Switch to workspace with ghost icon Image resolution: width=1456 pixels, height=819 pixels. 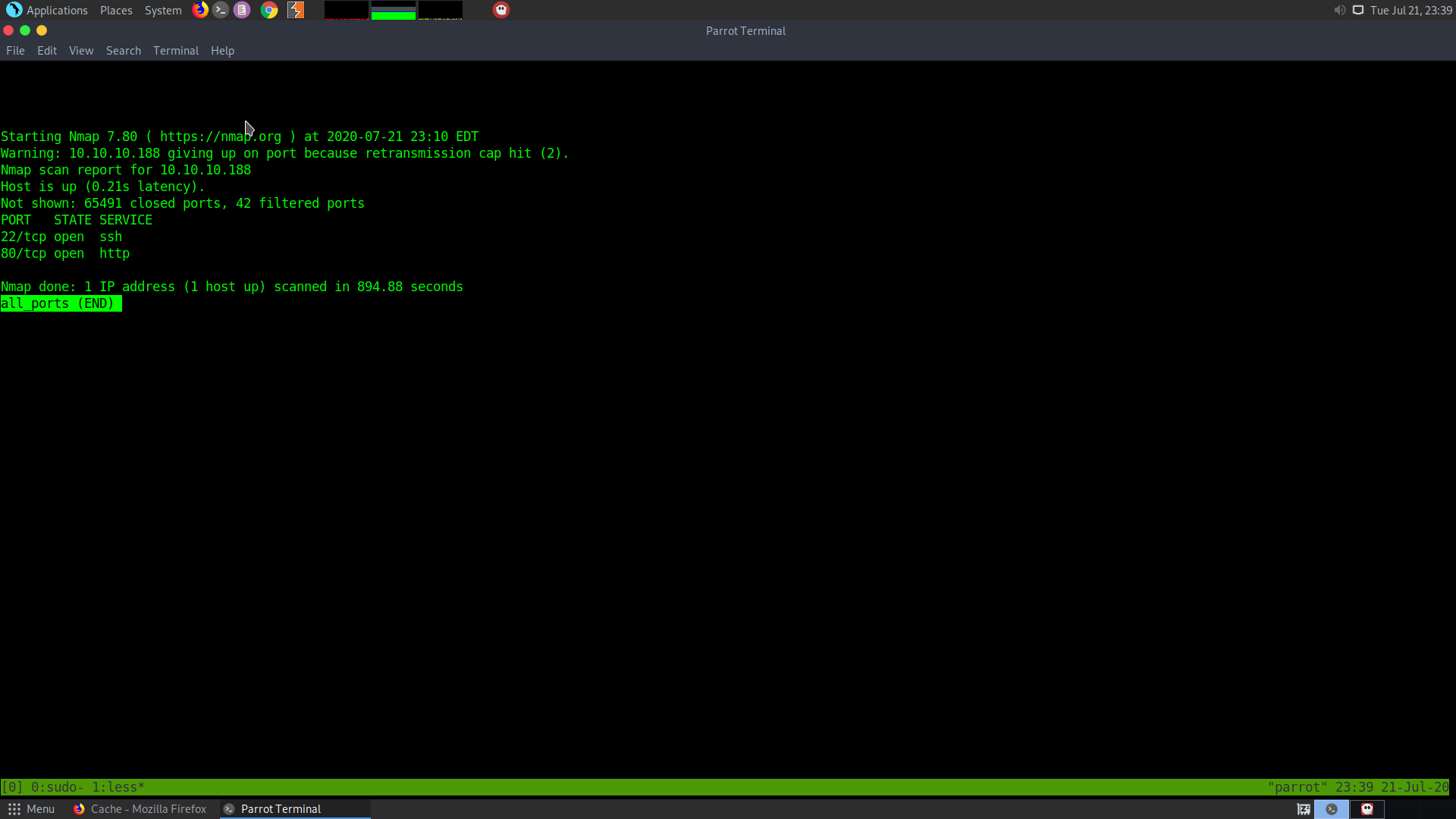[1367, 809]
